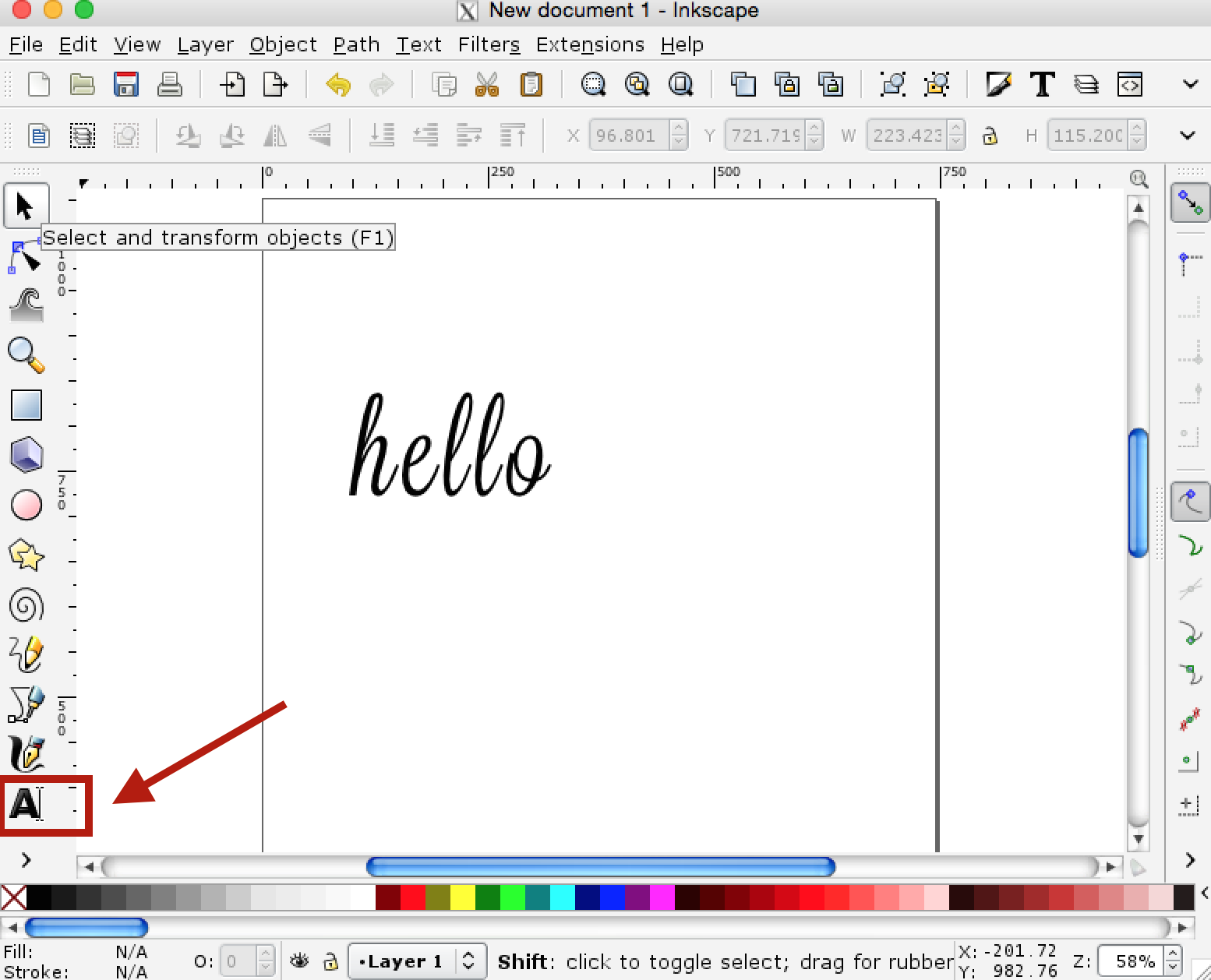Open Text and Font dialog
This screenshot has width=1211, height=980.
(x=1042, y=83)
